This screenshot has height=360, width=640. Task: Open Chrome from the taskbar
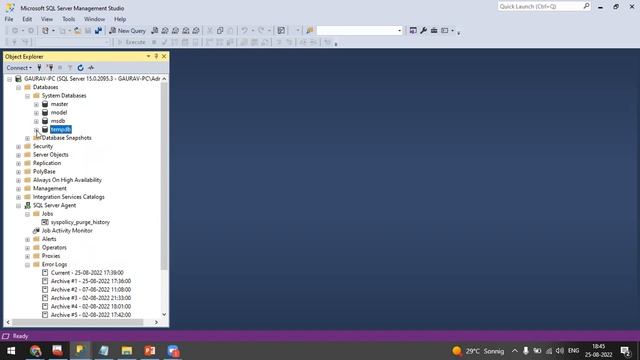(x=36, y=351)
